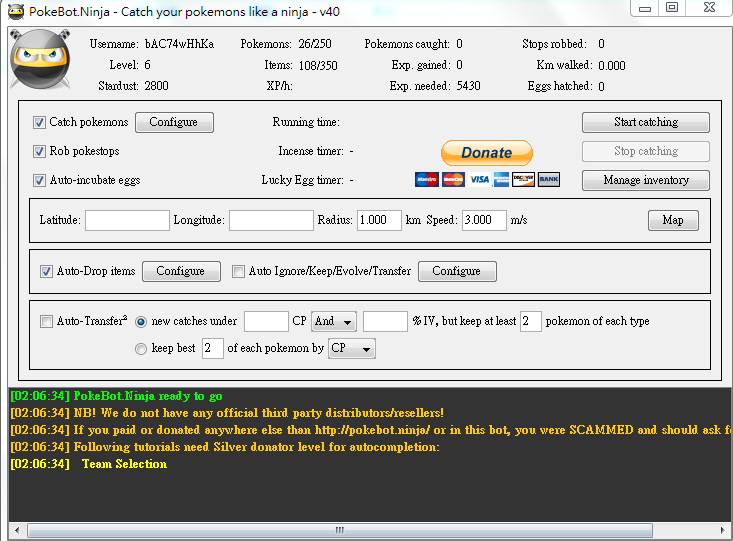Open Auto-Drop items Configure button
Viewport: 733px width, 541px height.
181,271
